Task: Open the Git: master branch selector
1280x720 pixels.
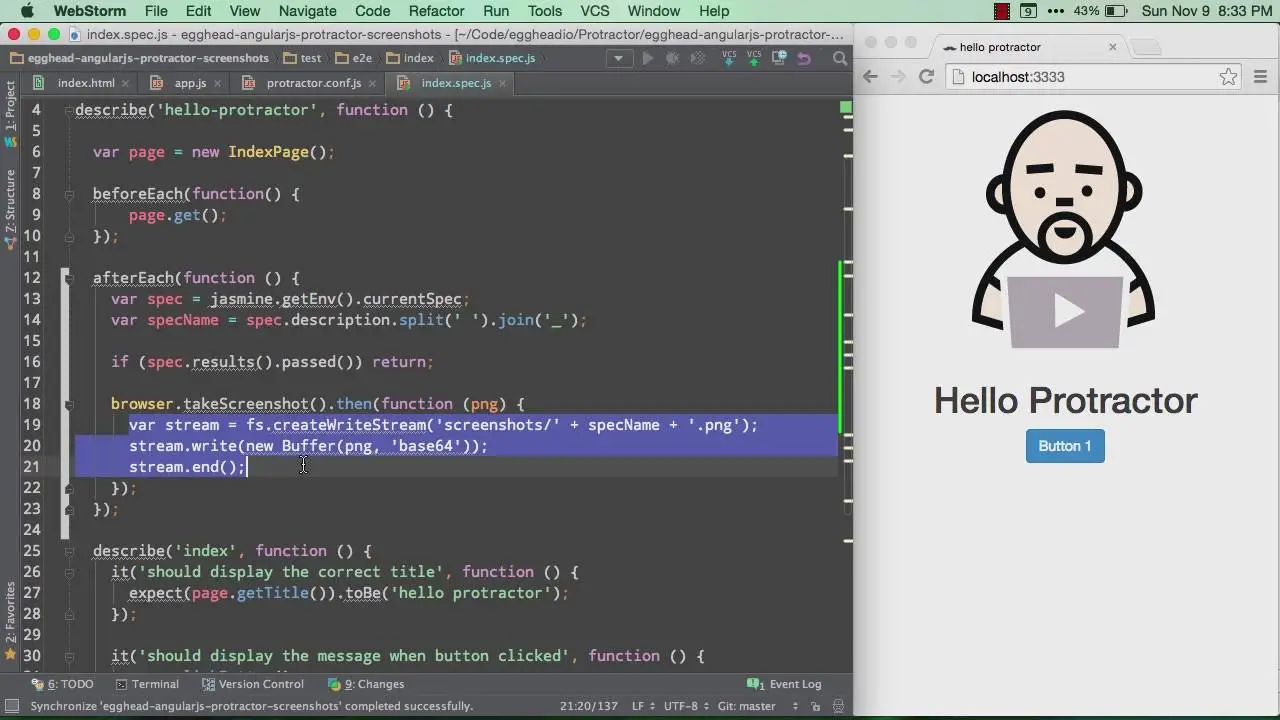Action: pos(757,706)
